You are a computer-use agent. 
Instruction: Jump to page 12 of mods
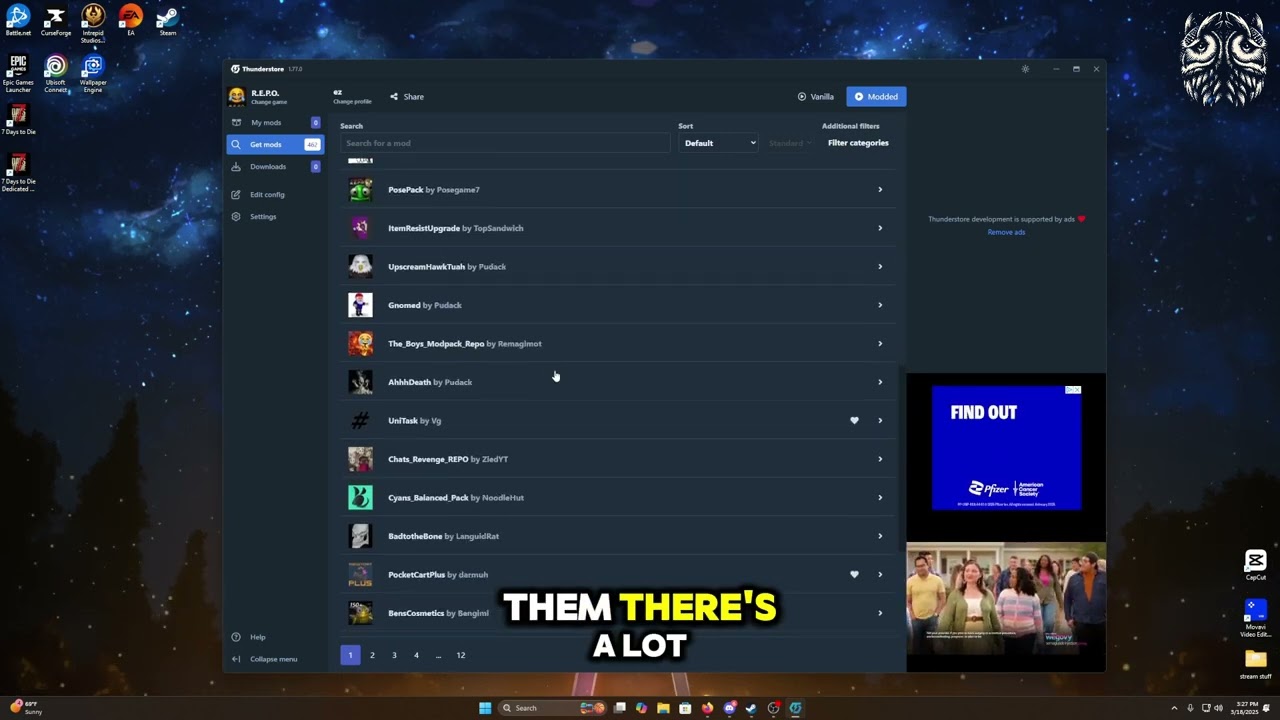pyautogui.click(x=461, y=655)
